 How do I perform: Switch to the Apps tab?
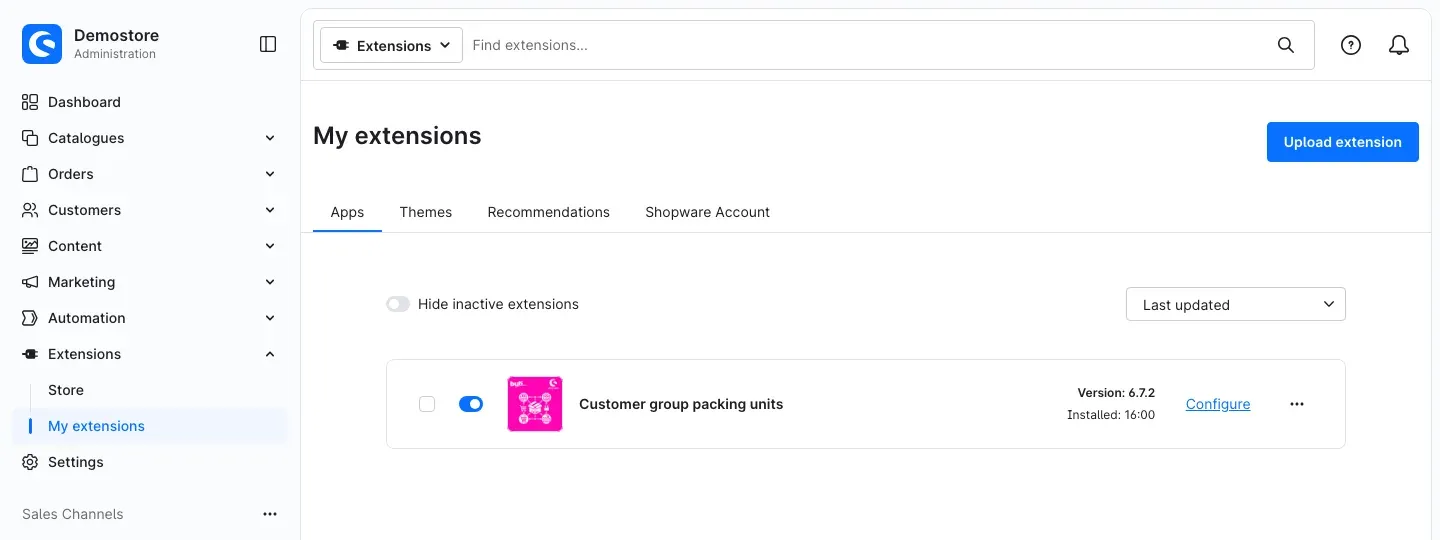click(347, 212)
